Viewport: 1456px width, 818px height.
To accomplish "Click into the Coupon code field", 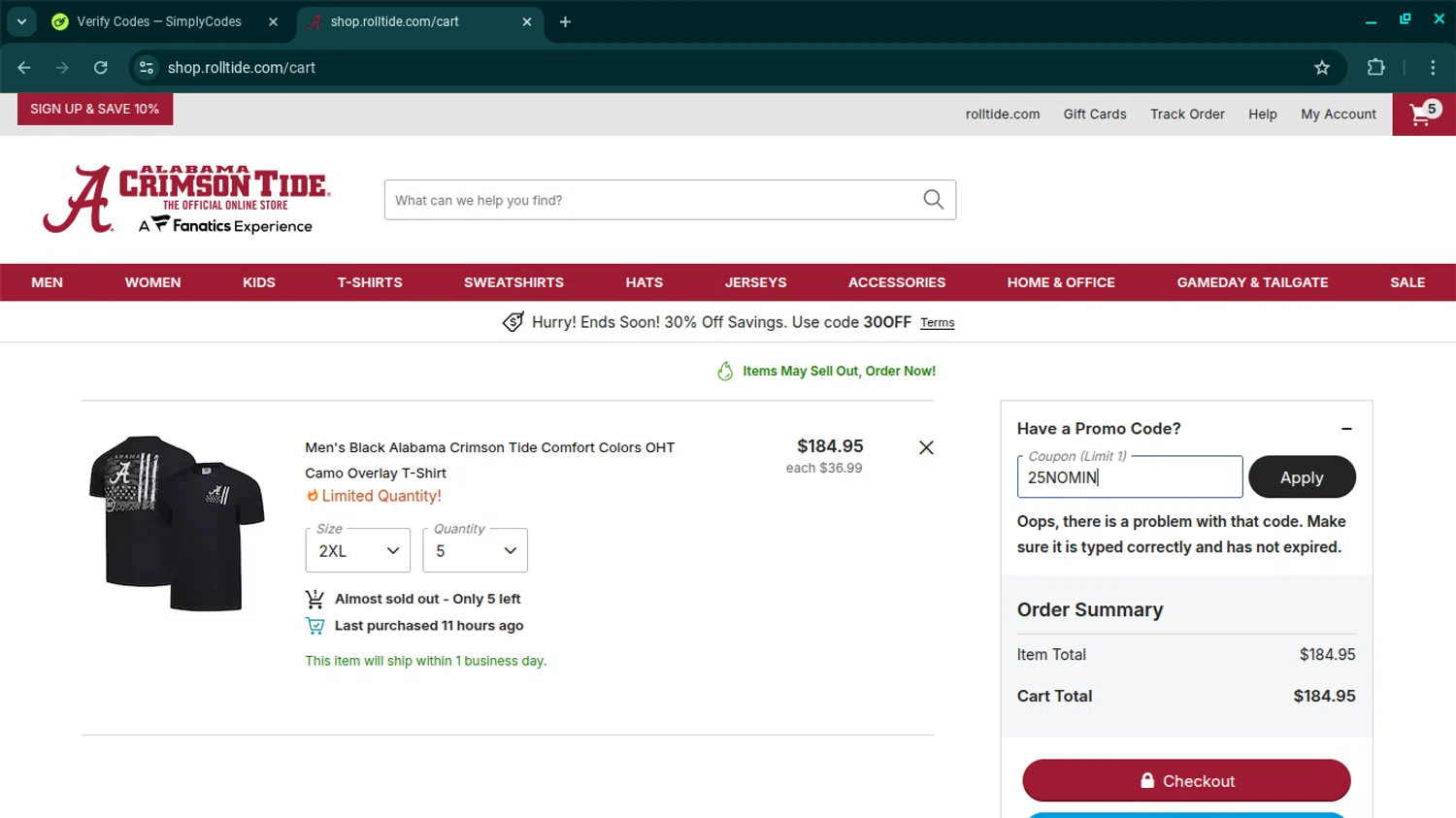I will click(x=1130, y=477).
